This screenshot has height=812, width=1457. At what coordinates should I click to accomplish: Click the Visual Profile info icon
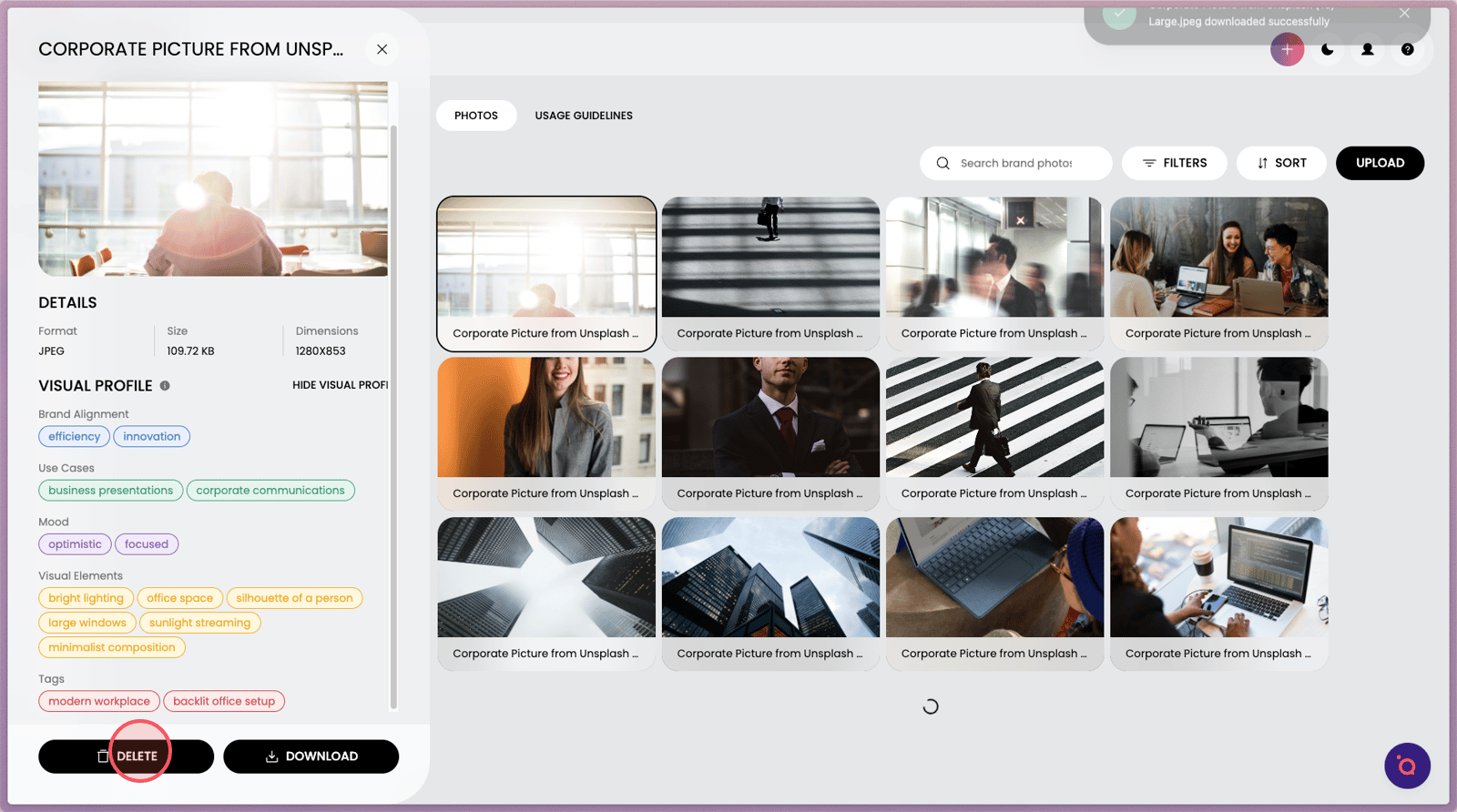[x=165, y=385]
